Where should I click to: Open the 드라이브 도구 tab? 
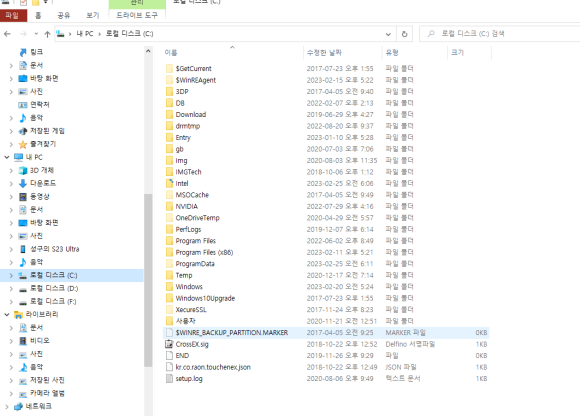pyautogui.click(x=137, y=15)
